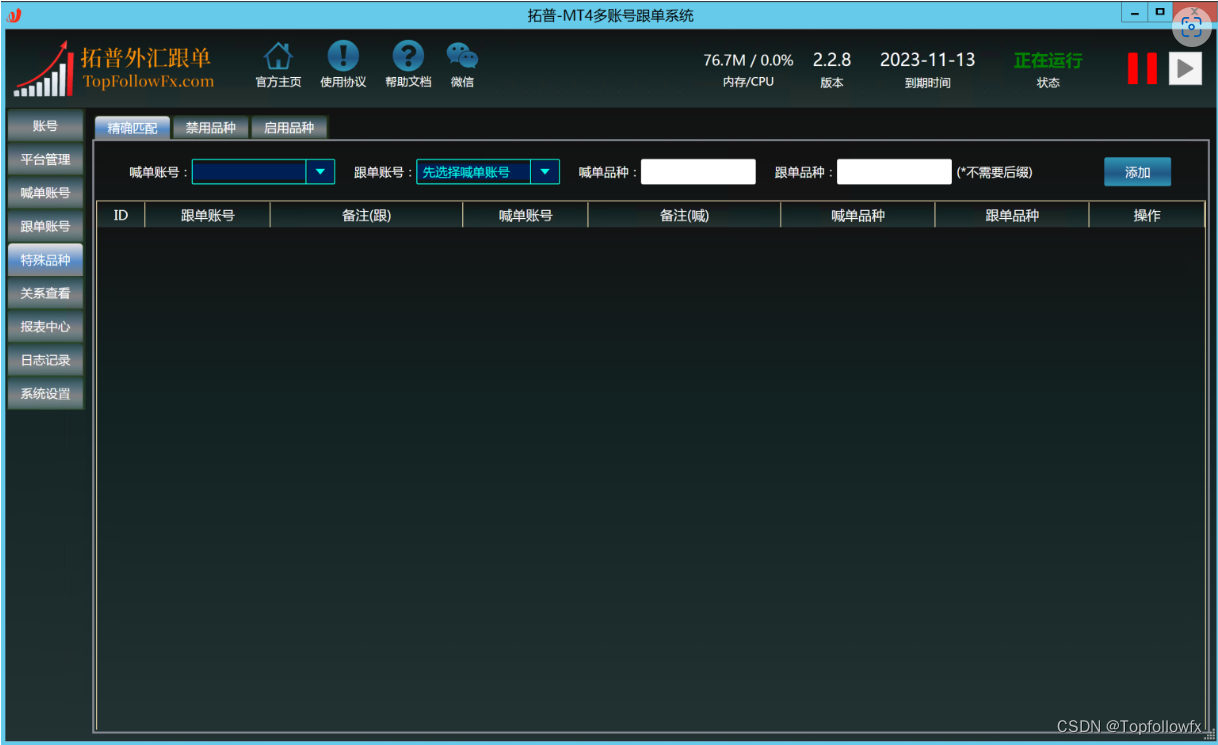Switch to the 启用品种 tab

tap(289, 128)
